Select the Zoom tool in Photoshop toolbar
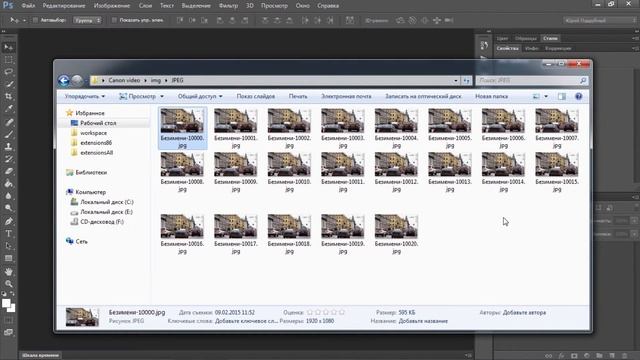 point(9,284)
